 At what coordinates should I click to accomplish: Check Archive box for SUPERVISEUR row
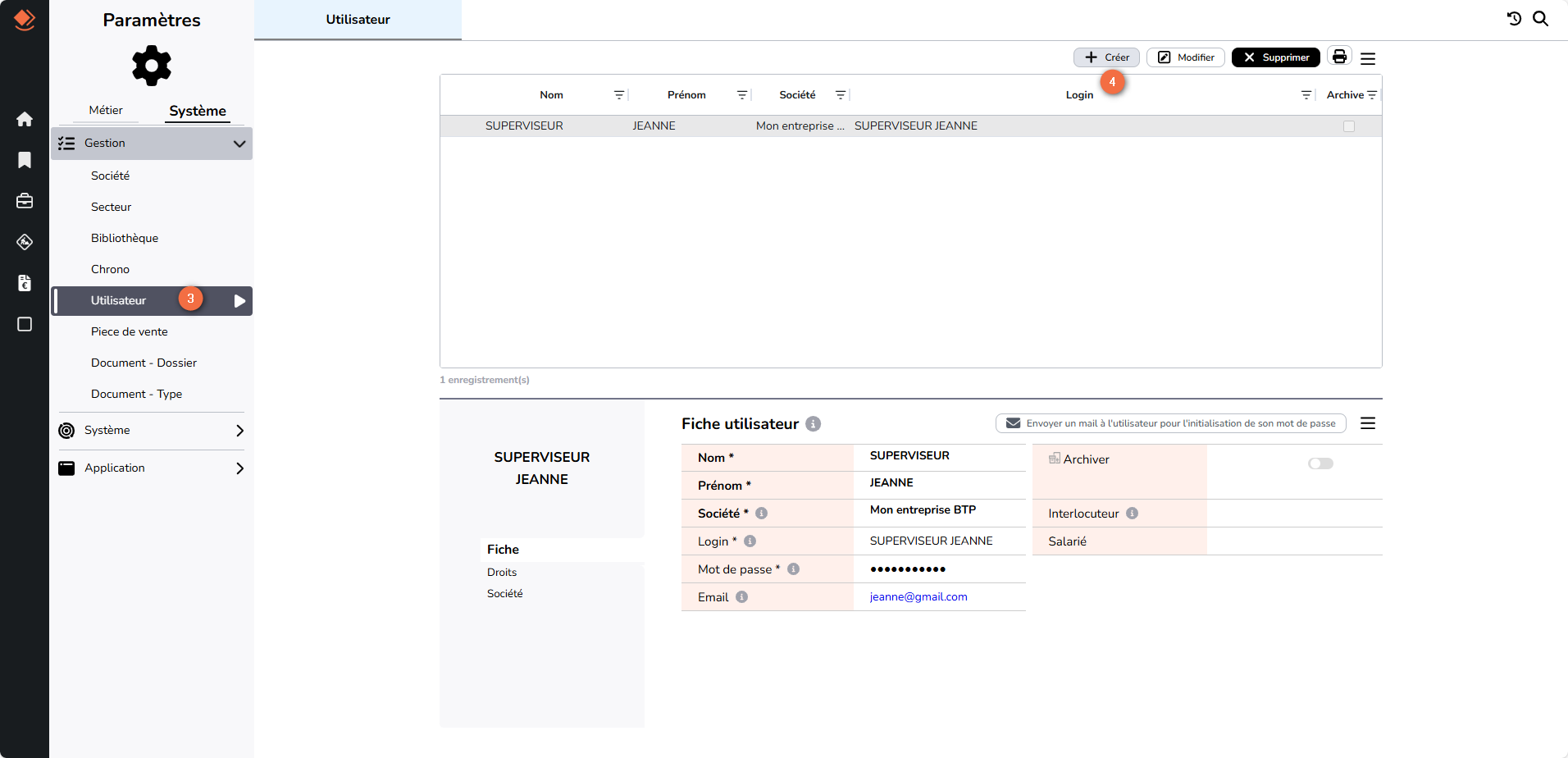(x=1349, y=126)
